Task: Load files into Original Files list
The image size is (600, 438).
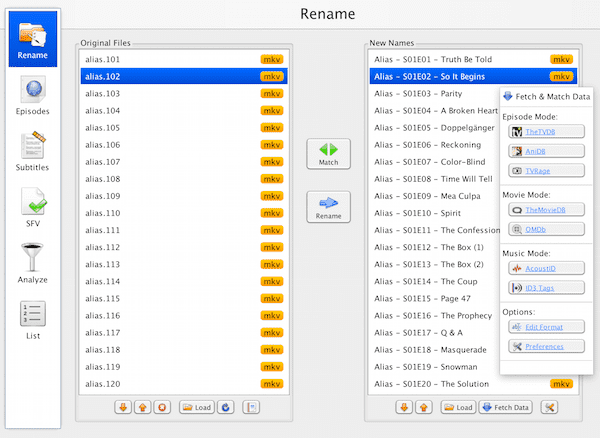Action: (x=196, y=407)
